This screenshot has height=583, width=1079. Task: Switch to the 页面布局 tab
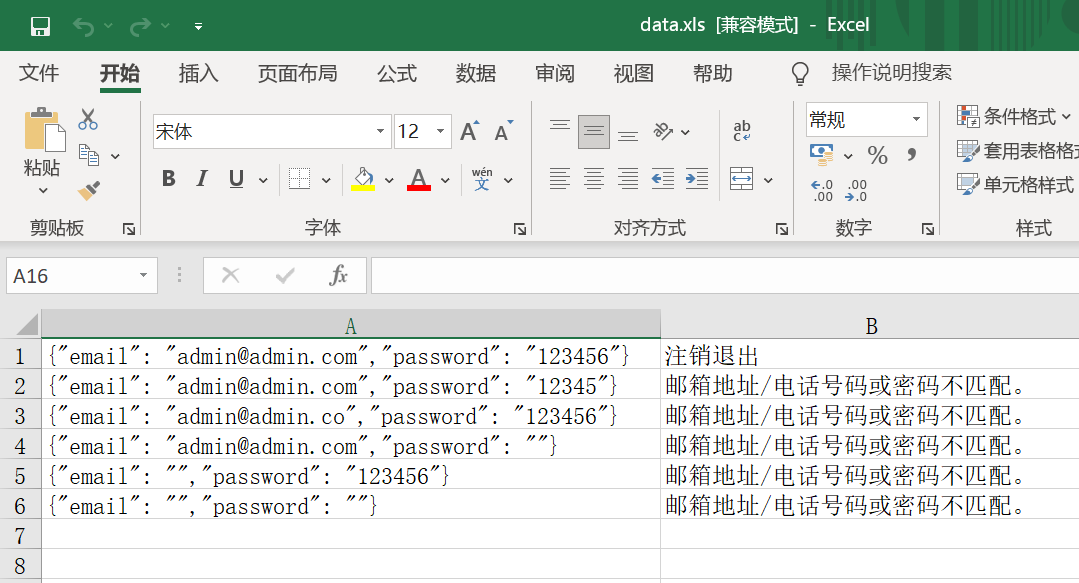coord(297,73)
